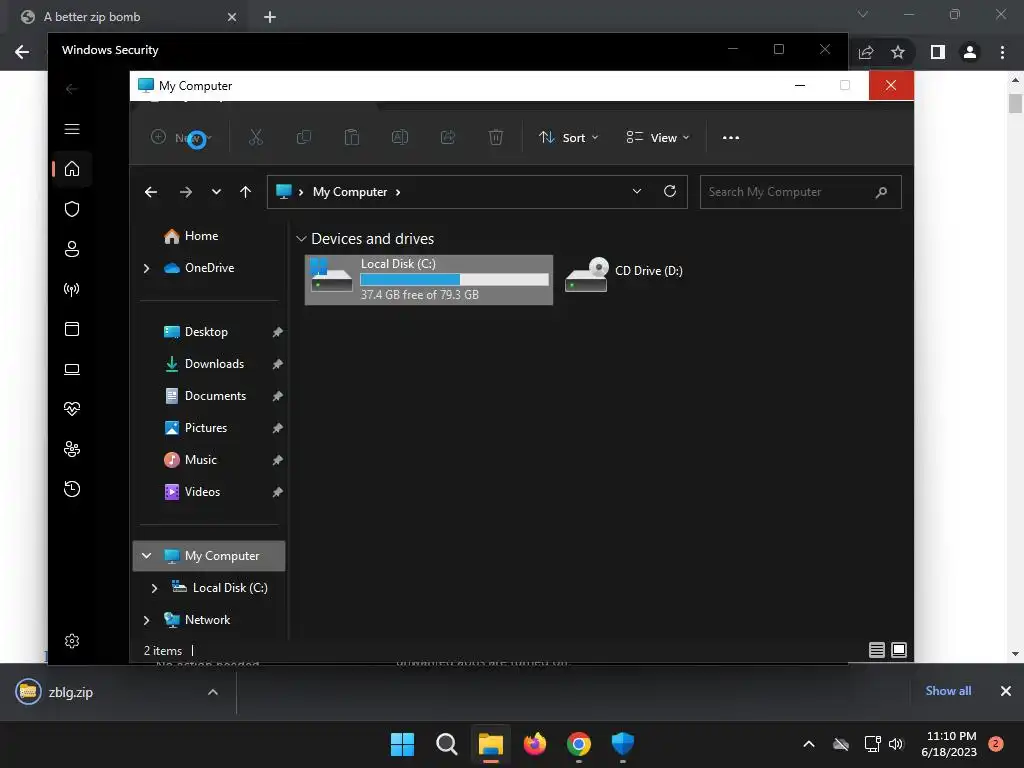The height and width of the screenshot is (768, 1024).
Task: Open Chrome profile icon
Action: coord(970,52)
